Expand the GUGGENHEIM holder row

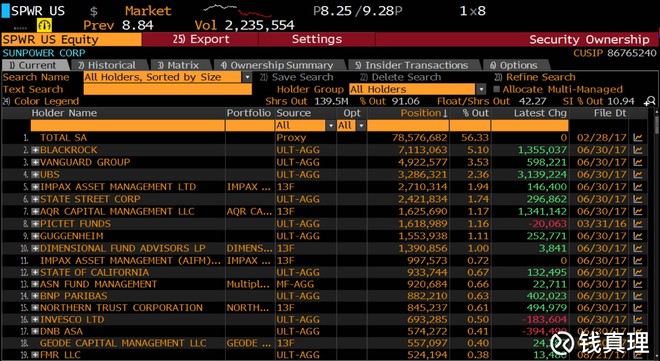35,236
